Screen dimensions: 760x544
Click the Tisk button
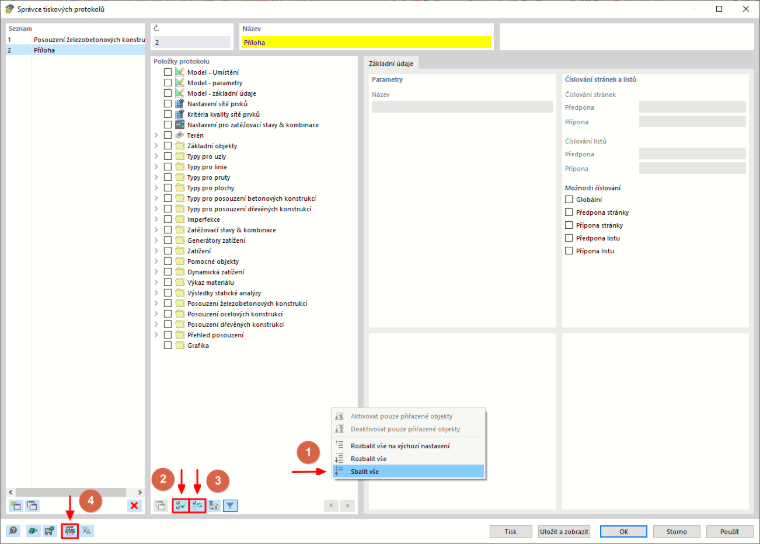[x=511, y=531]
